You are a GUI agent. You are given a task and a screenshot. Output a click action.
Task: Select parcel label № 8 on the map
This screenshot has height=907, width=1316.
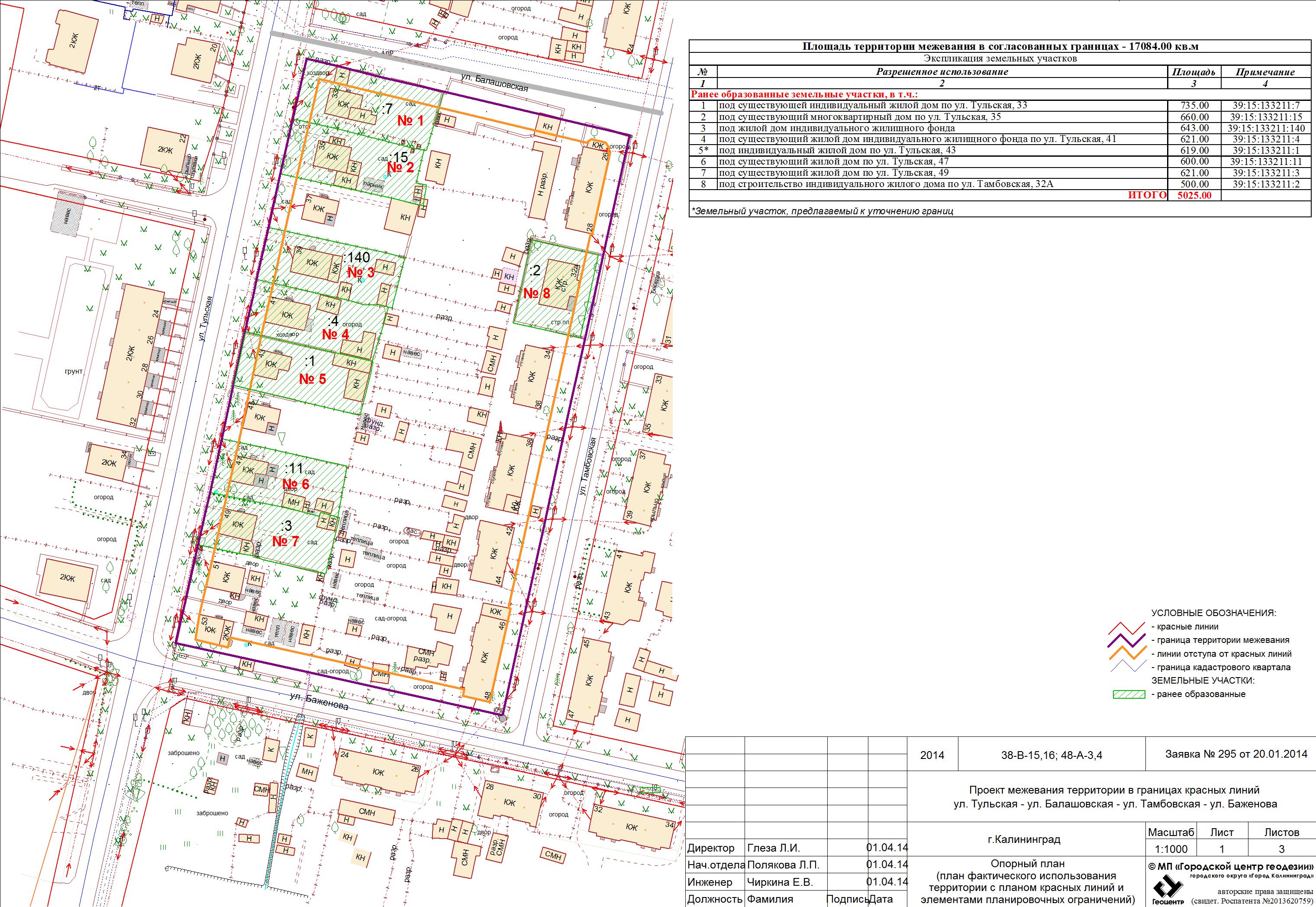(x=536, y=293)
